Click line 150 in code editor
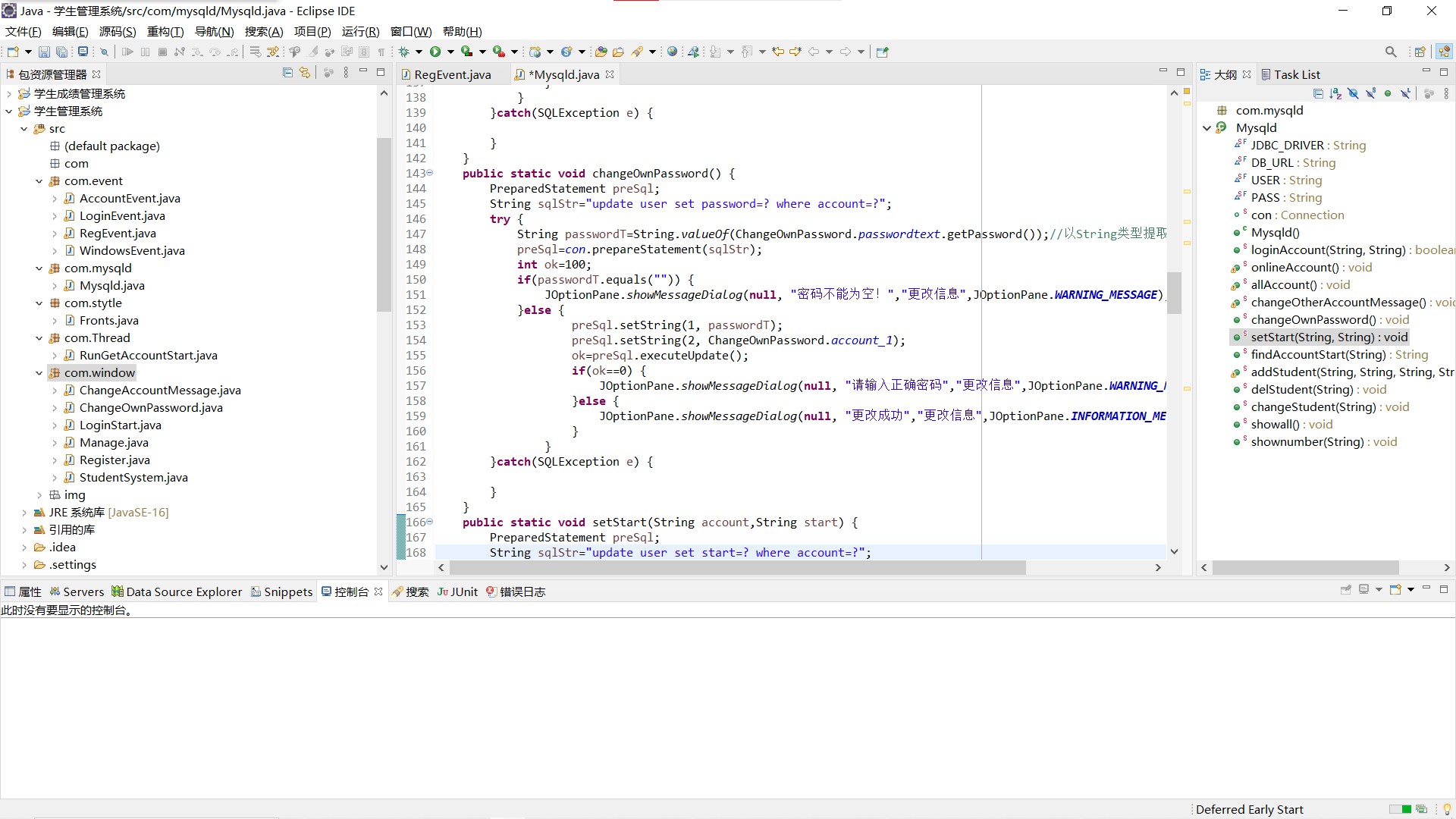Image resolution: width=1456 pixels, height=819 pixels. [800, 280]
